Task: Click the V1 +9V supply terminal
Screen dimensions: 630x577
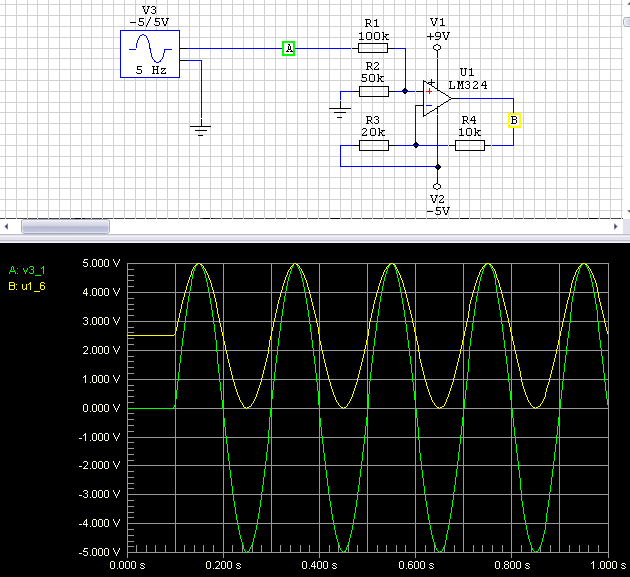Action: [437, 48]
